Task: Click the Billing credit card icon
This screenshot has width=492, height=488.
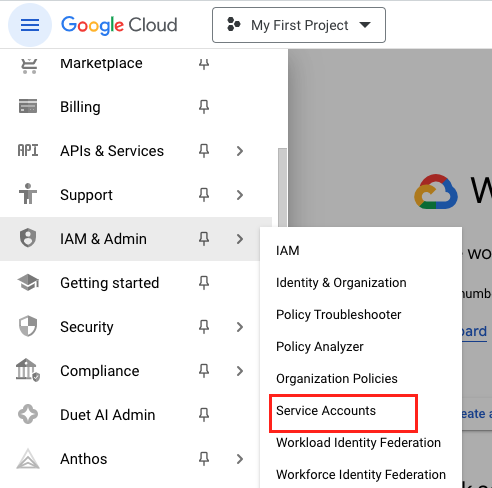Action: [x=28, y=107]
